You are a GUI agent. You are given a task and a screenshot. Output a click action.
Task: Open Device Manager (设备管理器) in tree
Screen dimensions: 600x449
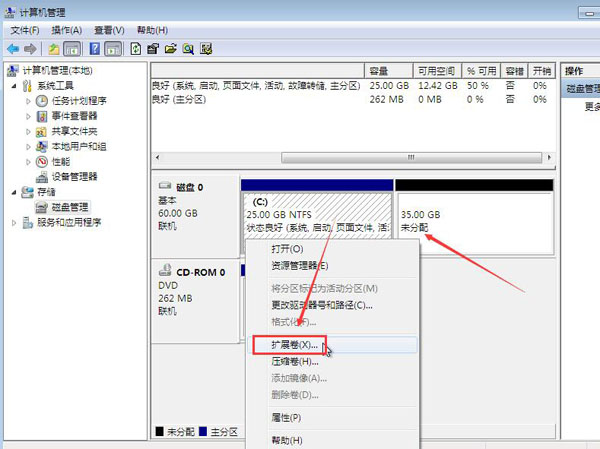coord(74,176)
